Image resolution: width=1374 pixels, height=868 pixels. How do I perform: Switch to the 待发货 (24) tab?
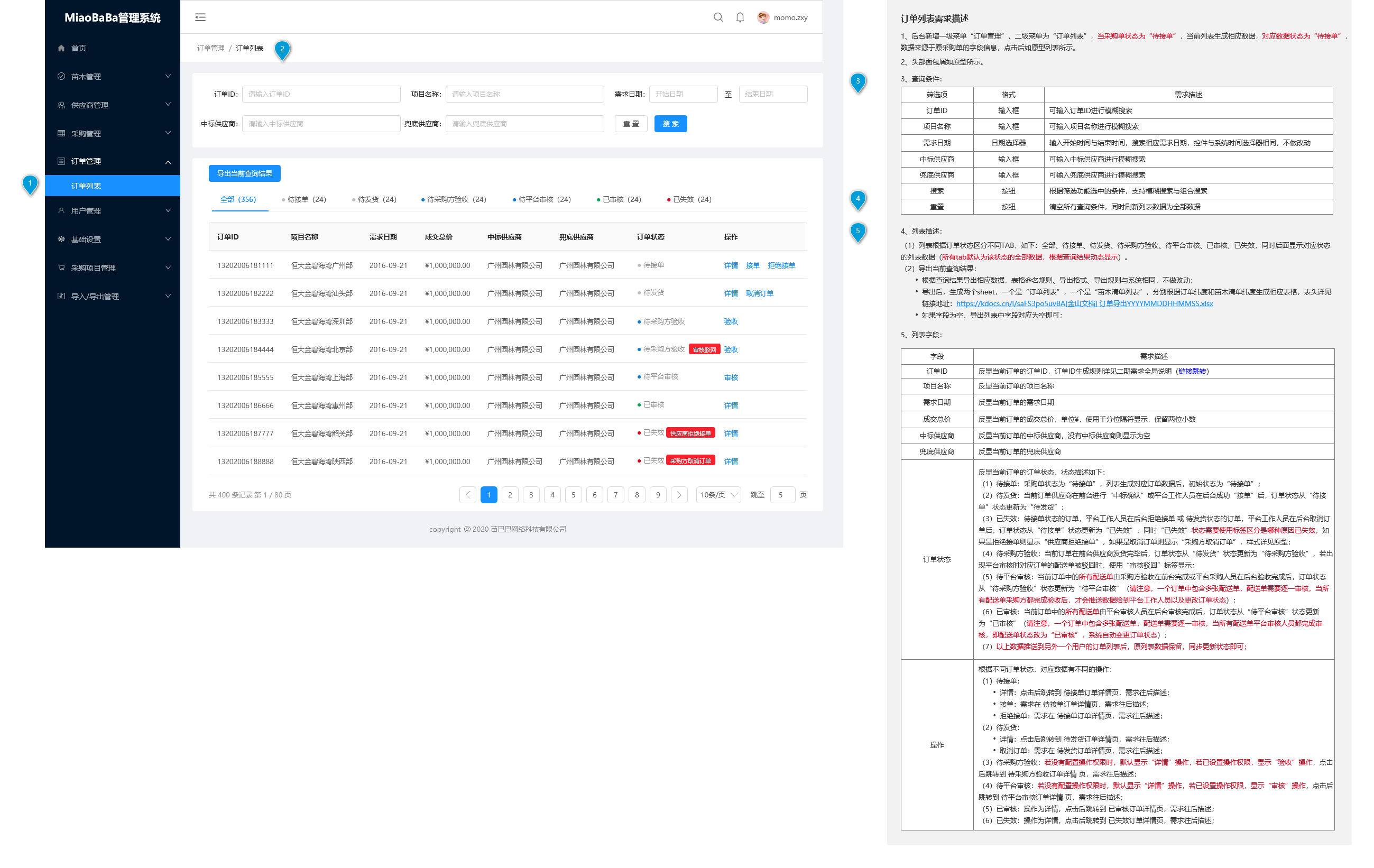(x=374, y=199)
